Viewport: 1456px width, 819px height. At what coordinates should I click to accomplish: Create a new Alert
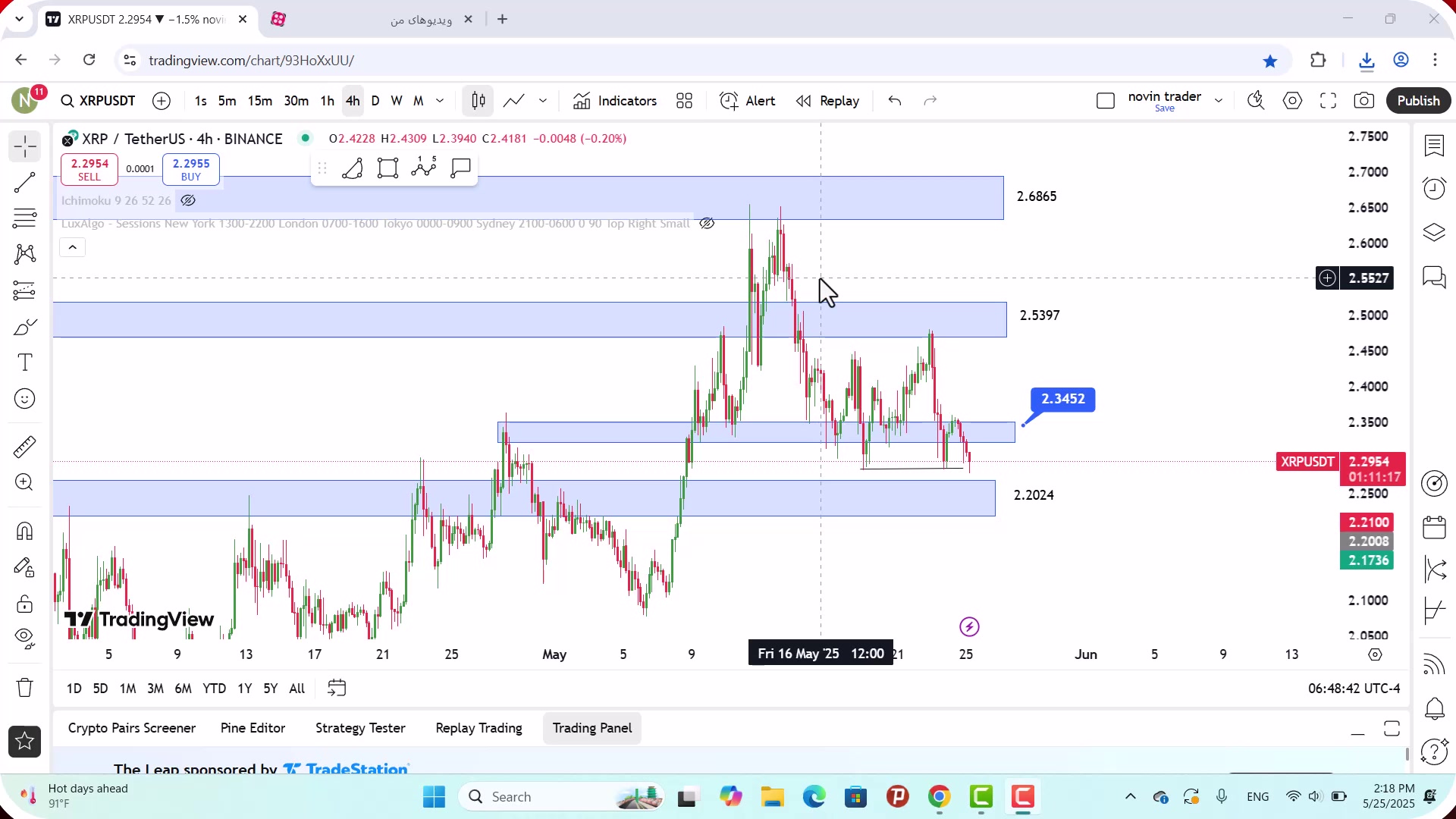[x=748, y=101]
